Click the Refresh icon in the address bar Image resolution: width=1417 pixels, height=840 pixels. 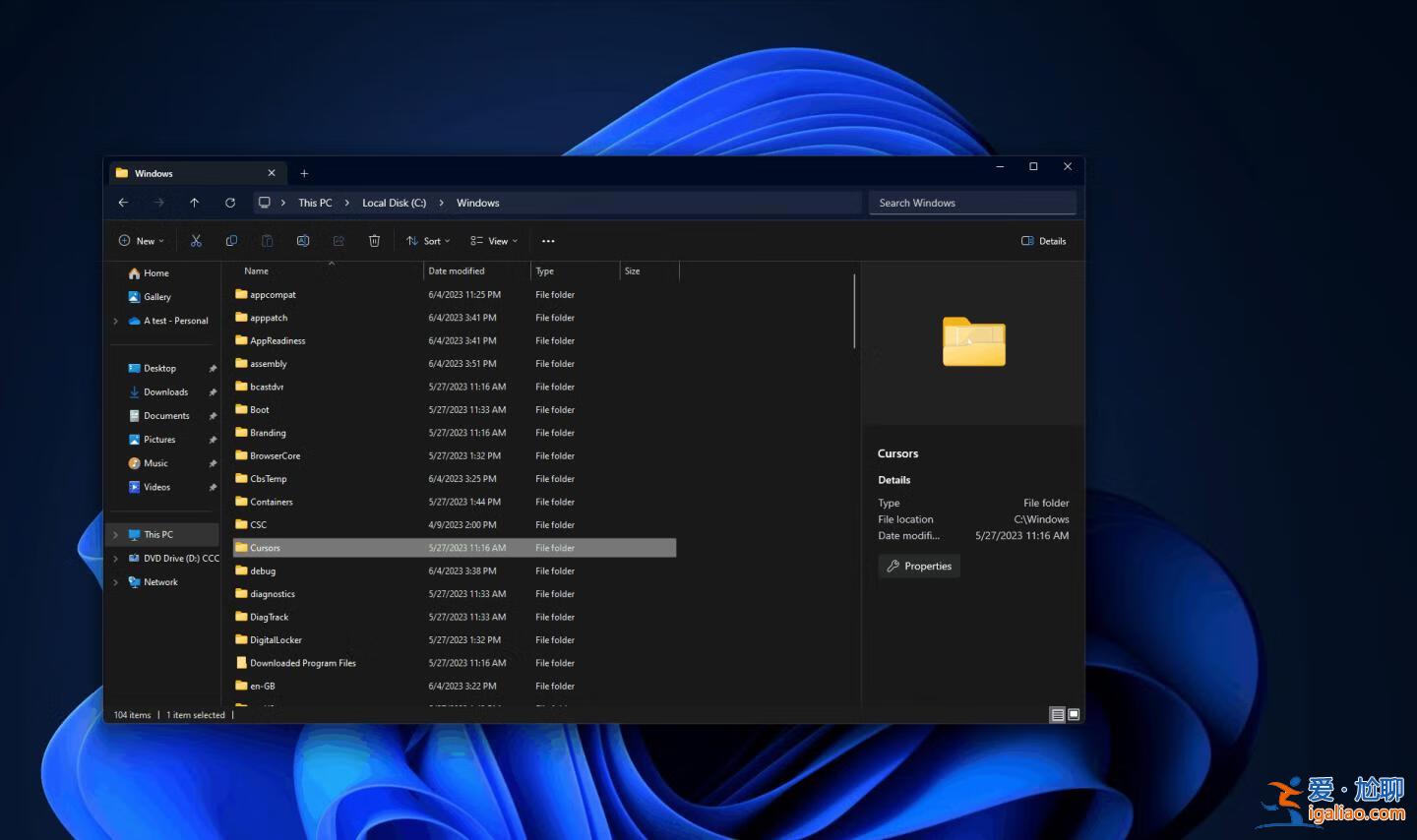point(230,203)
